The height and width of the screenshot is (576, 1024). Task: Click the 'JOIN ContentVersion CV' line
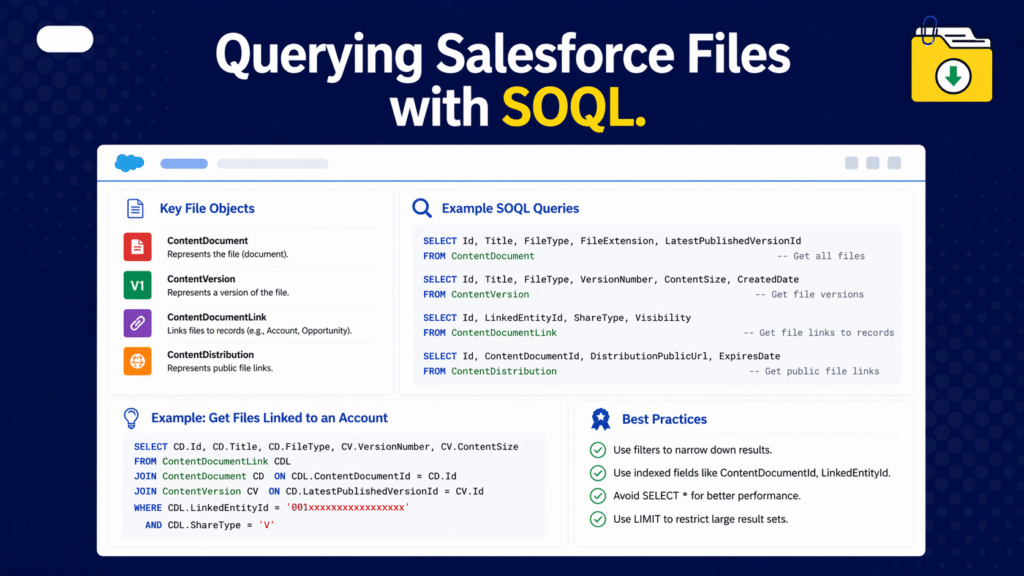(x=309, y=491)
